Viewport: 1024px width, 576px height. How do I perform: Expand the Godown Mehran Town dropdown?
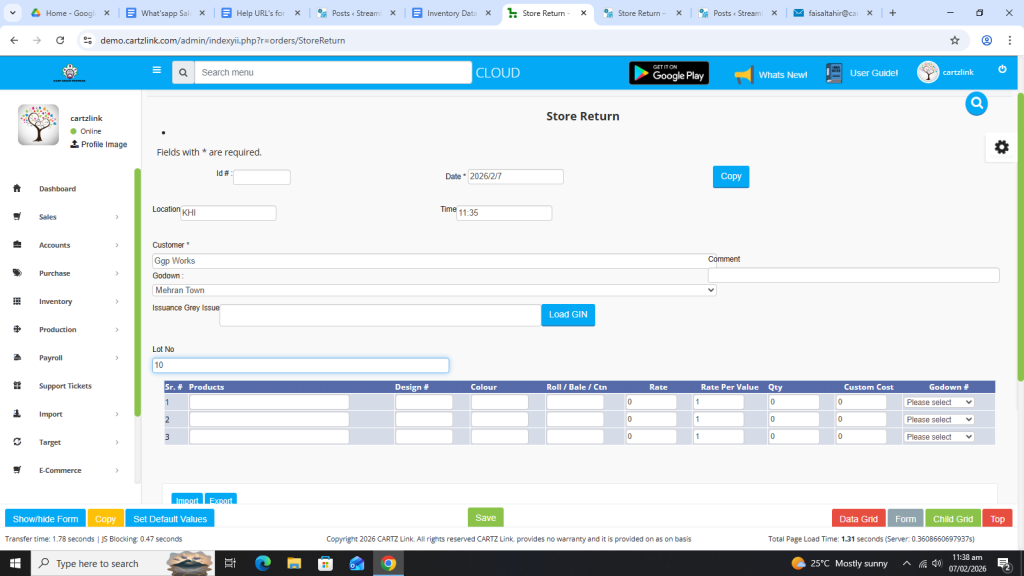(434, 290)
